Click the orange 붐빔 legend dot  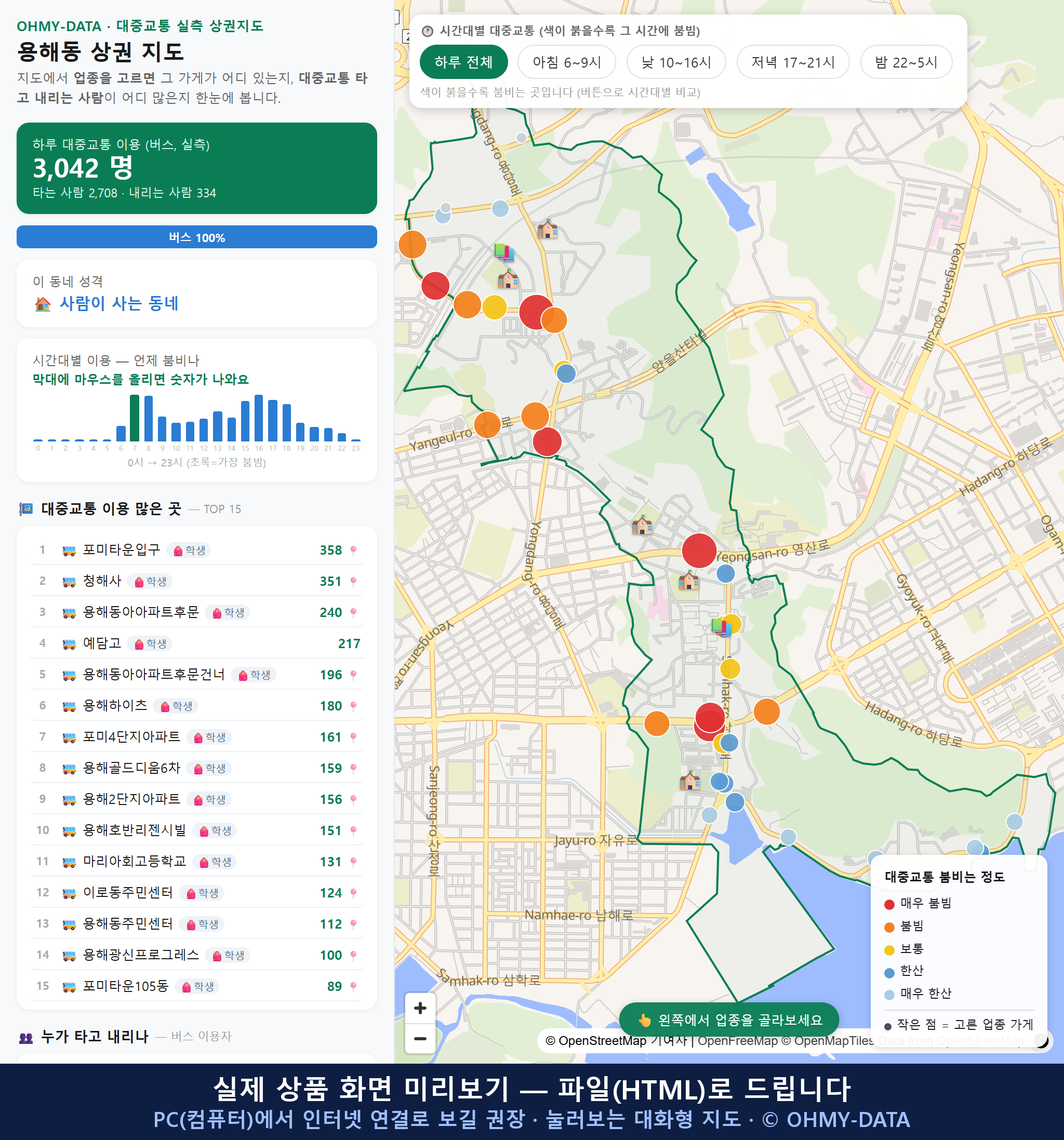(x=889, y=927)
